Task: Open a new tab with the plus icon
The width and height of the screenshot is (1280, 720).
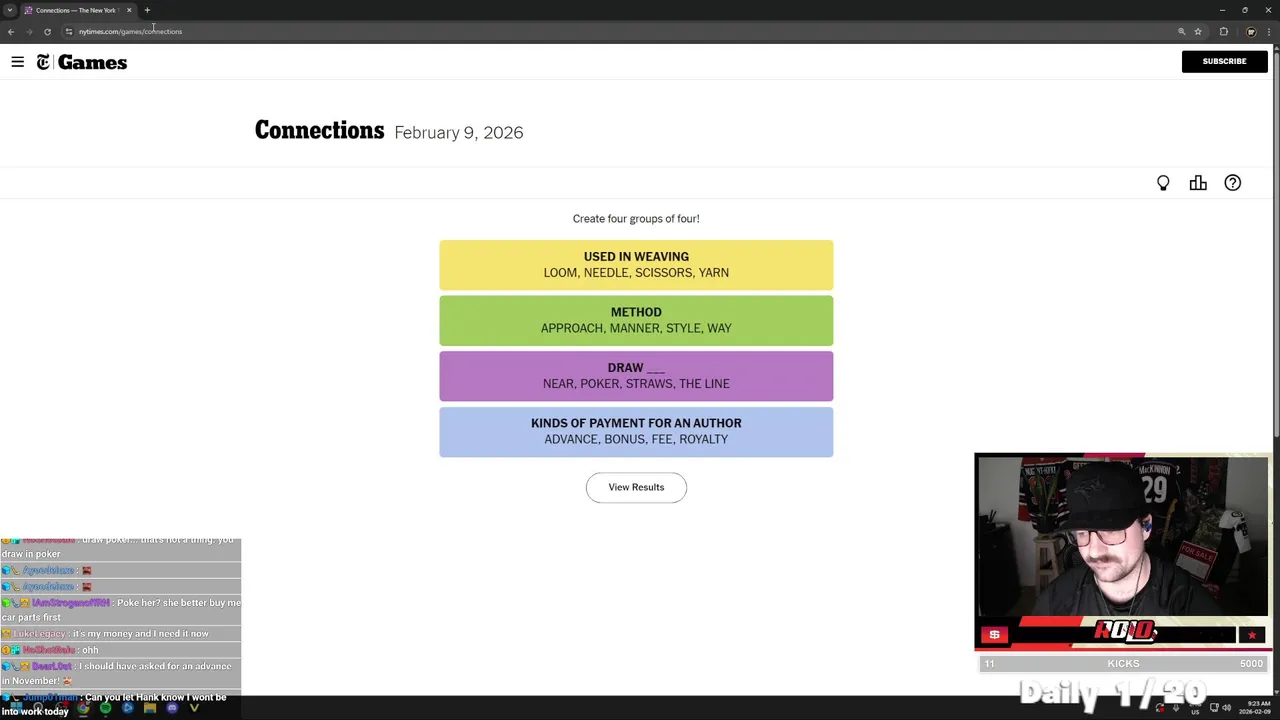Action: (x=147, y=10)
